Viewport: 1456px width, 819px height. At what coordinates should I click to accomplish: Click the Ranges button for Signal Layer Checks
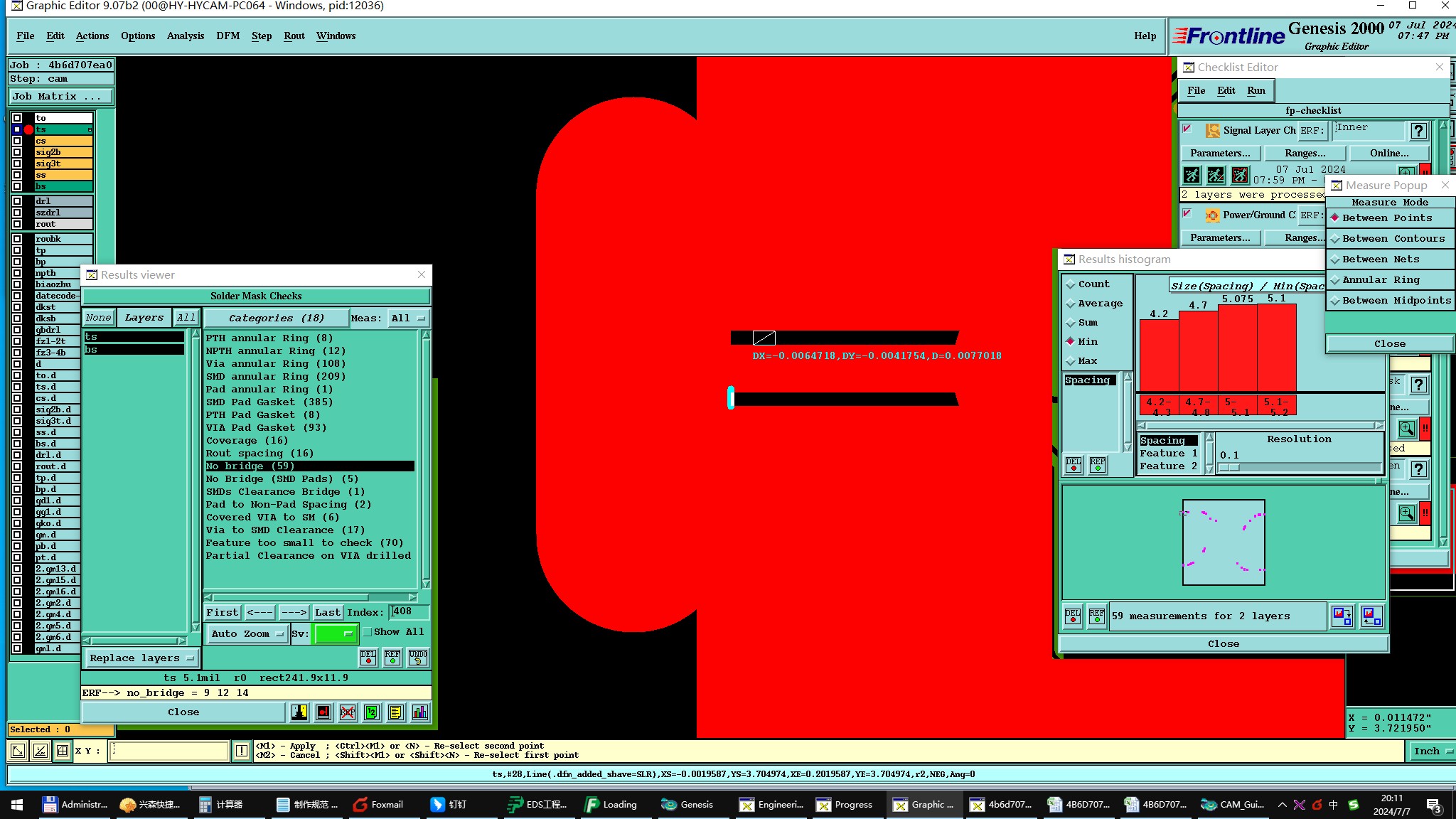1305,153
